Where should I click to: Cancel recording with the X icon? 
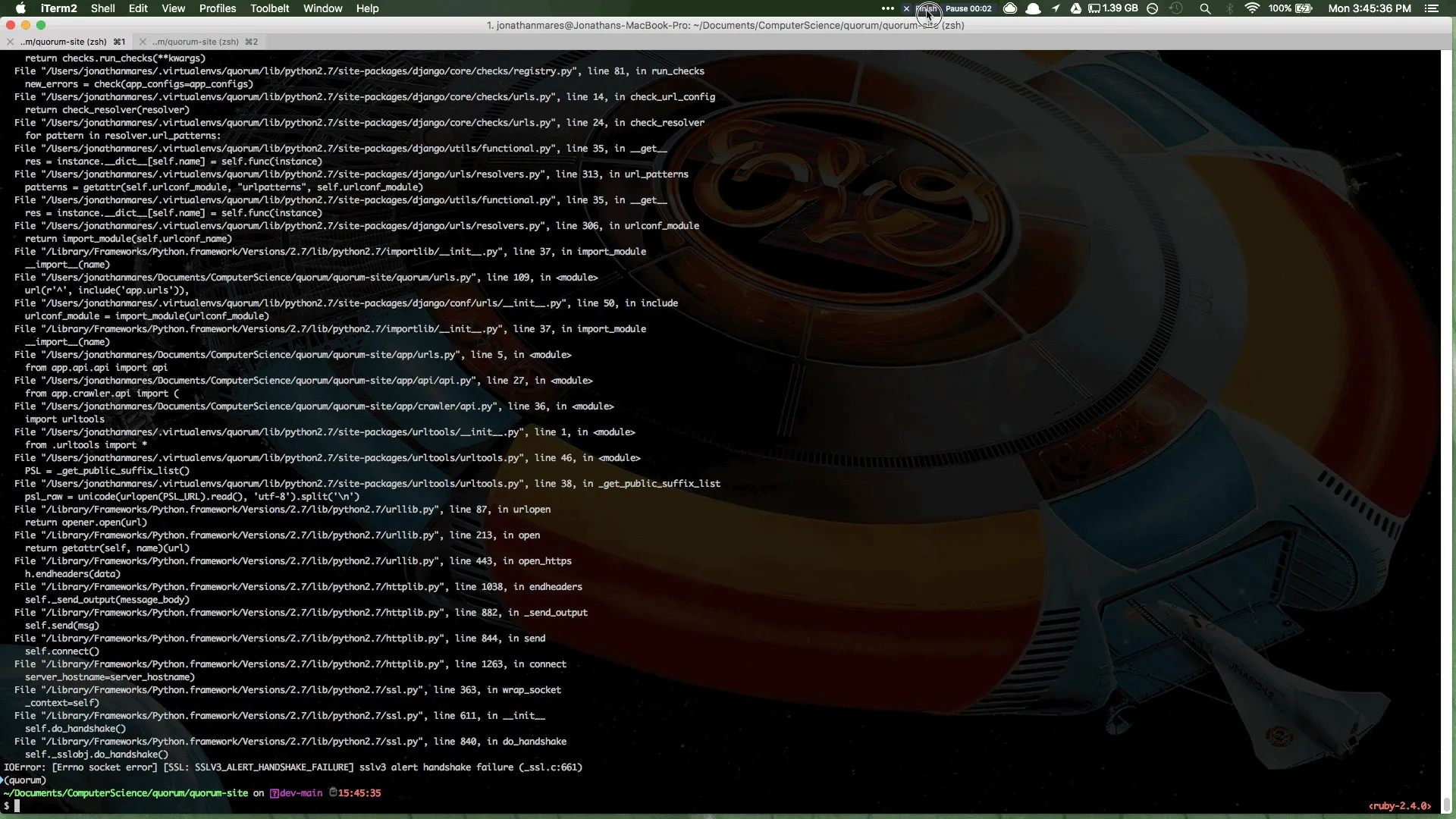click(906, 8)
